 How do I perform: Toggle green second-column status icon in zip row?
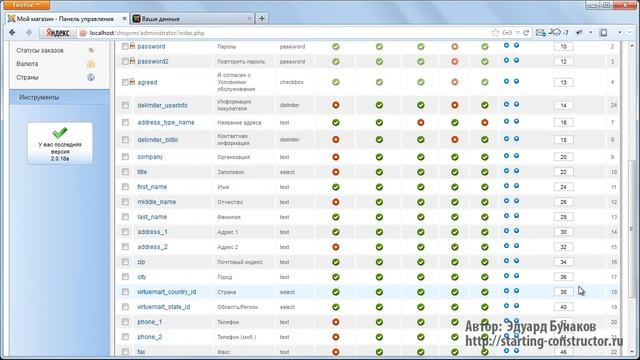(379, 262)
